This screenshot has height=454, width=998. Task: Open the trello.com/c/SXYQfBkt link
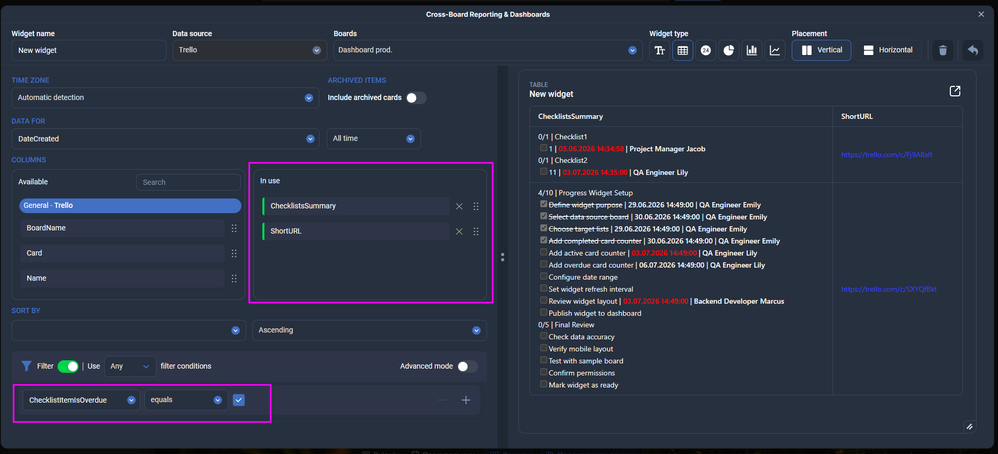point(889,289)
